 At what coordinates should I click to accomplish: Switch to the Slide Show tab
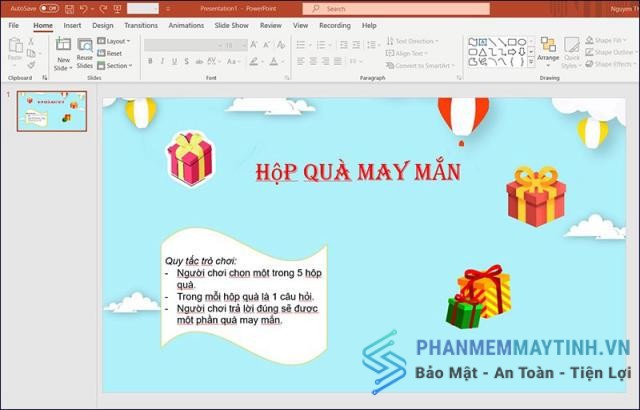tap(231, 25)
